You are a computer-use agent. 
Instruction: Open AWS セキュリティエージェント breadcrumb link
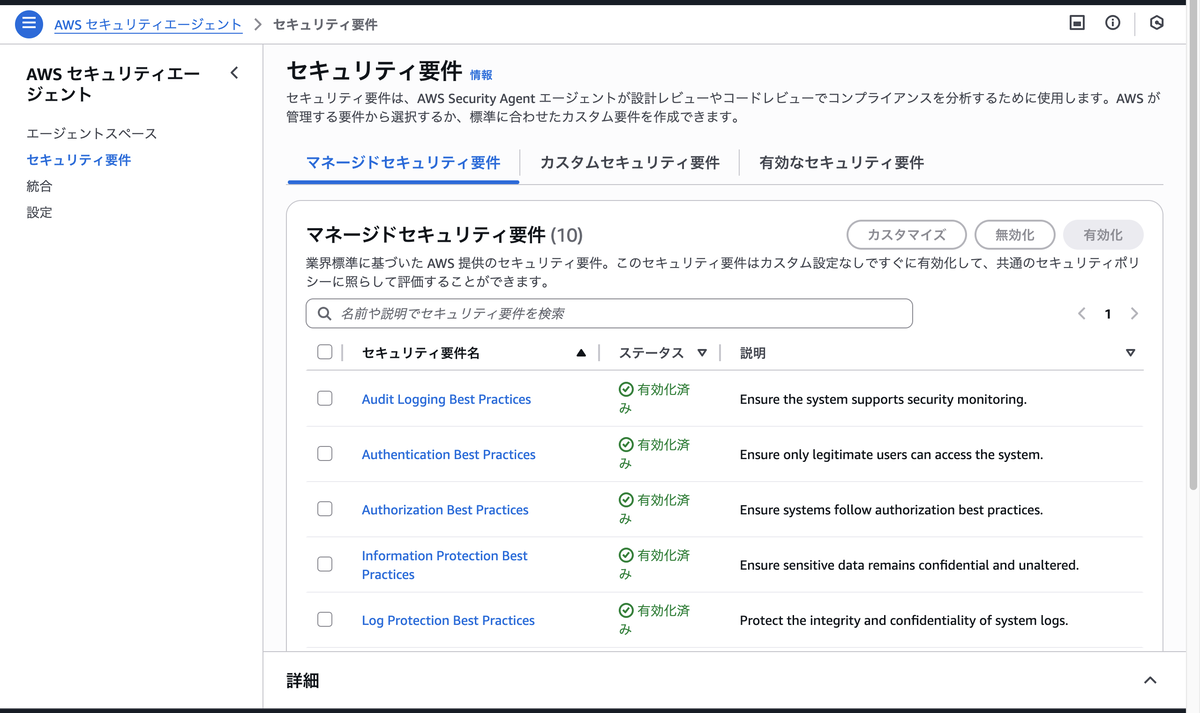148,24
